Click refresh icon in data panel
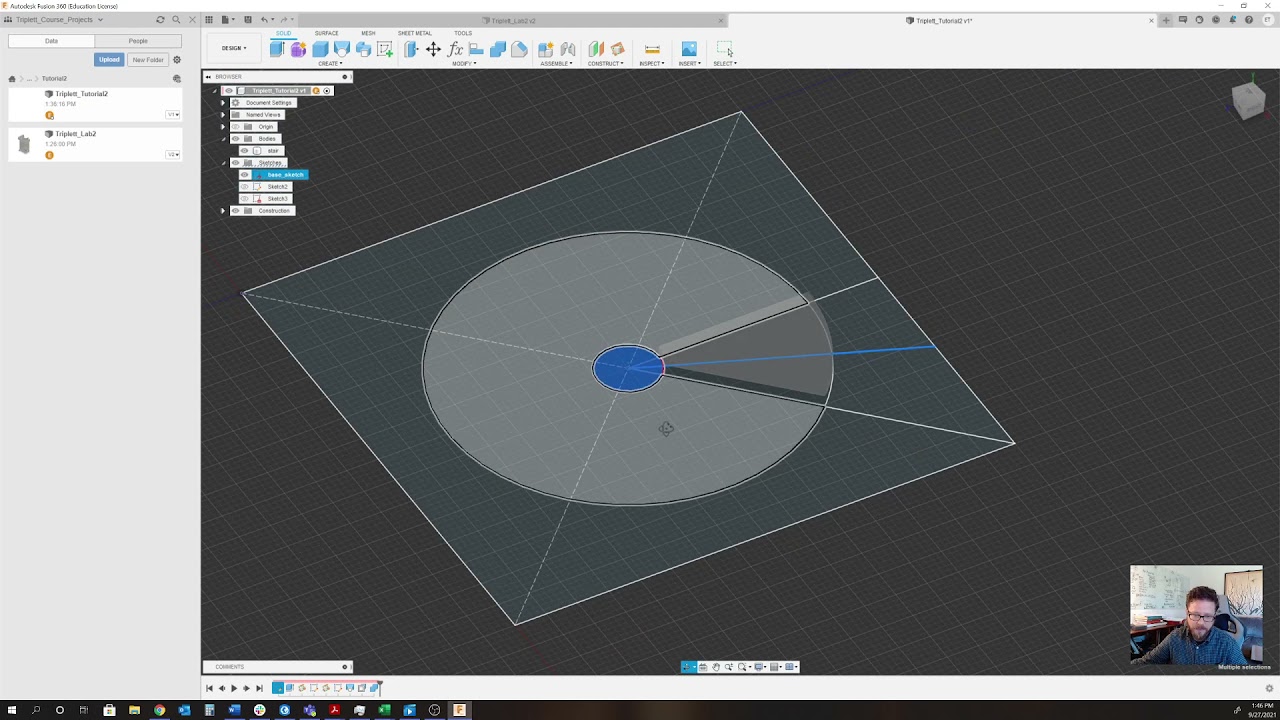 pyautogui.click(x=160, y=20)
